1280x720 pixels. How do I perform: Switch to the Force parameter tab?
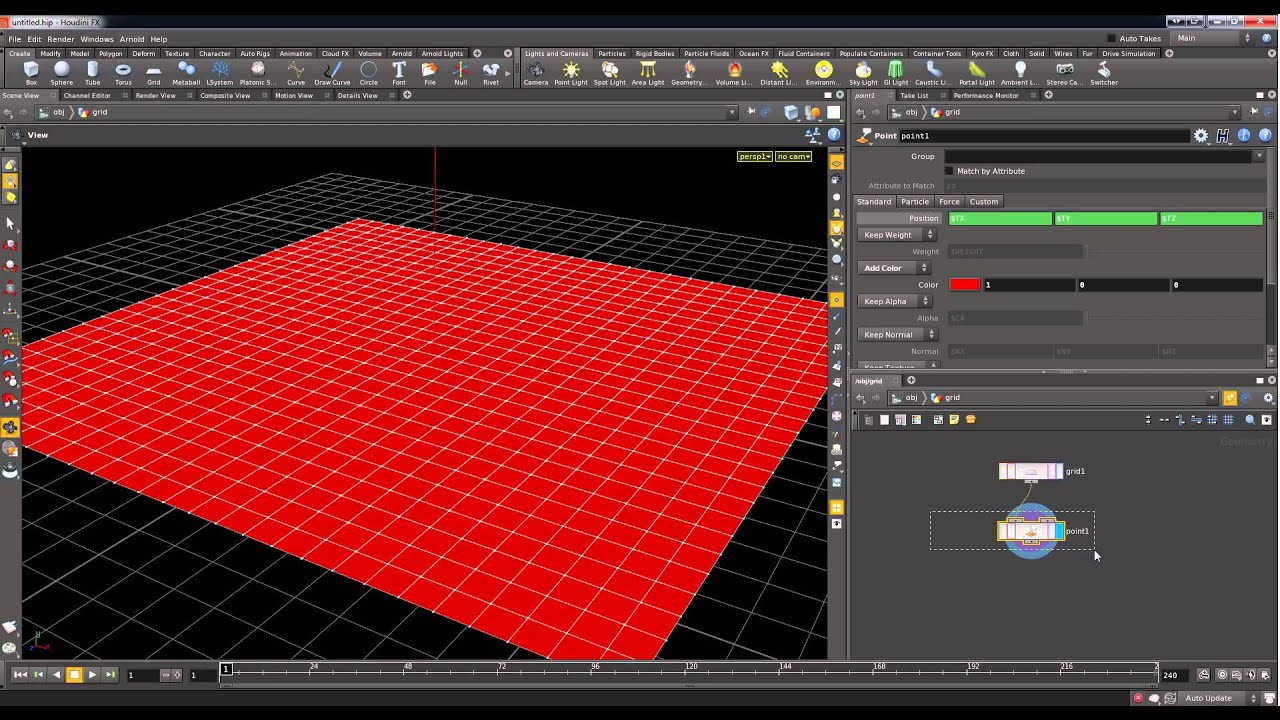(949, 202)
